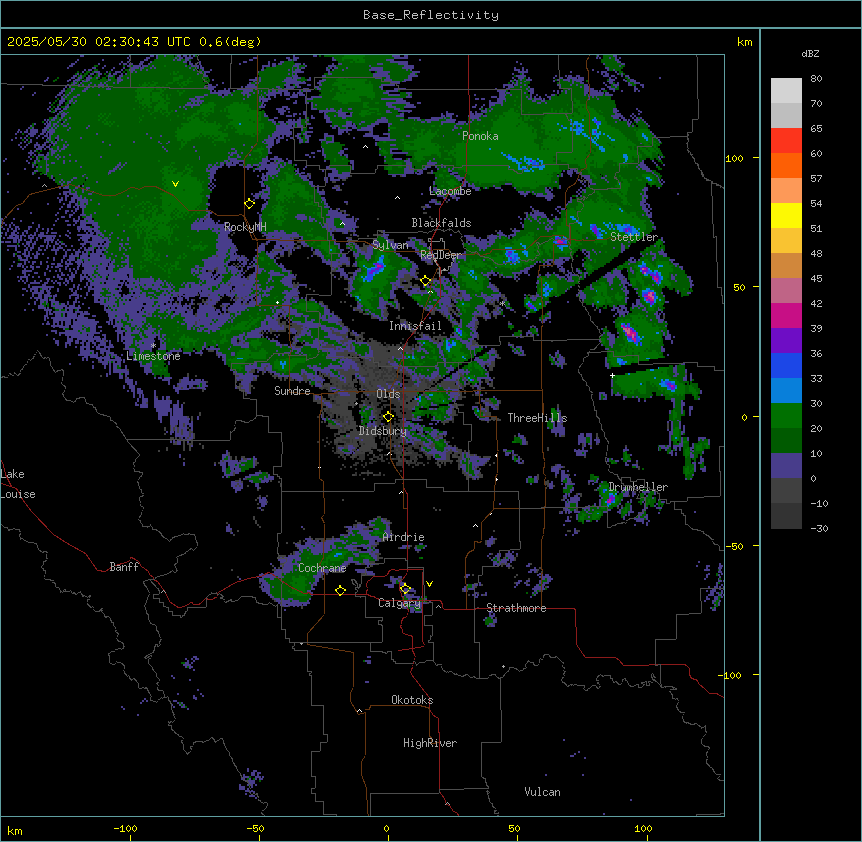Pick the mauve pink 42–45 dBZ legend swatch

[x=786, y=291]
